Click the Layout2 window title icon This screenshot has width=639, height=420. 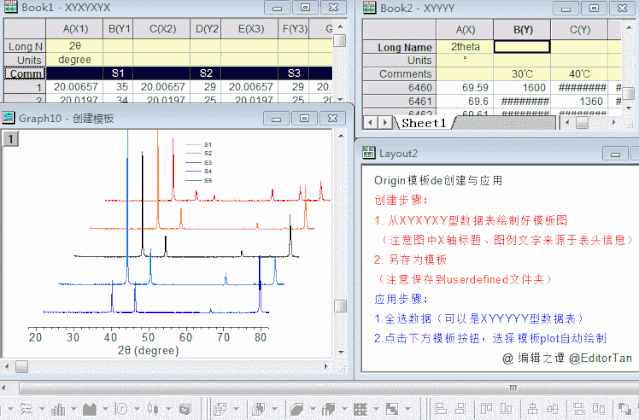(369, 153)
